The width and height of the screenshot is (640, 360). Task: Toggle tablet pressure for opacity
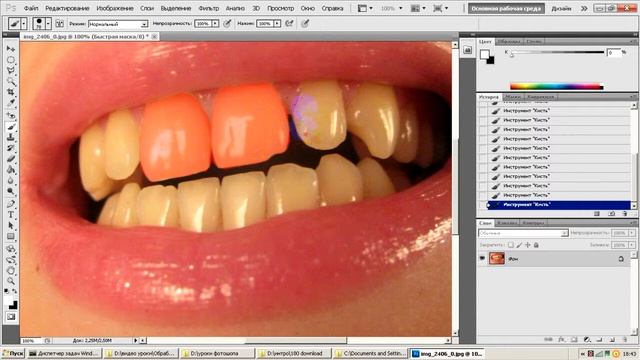227,24
